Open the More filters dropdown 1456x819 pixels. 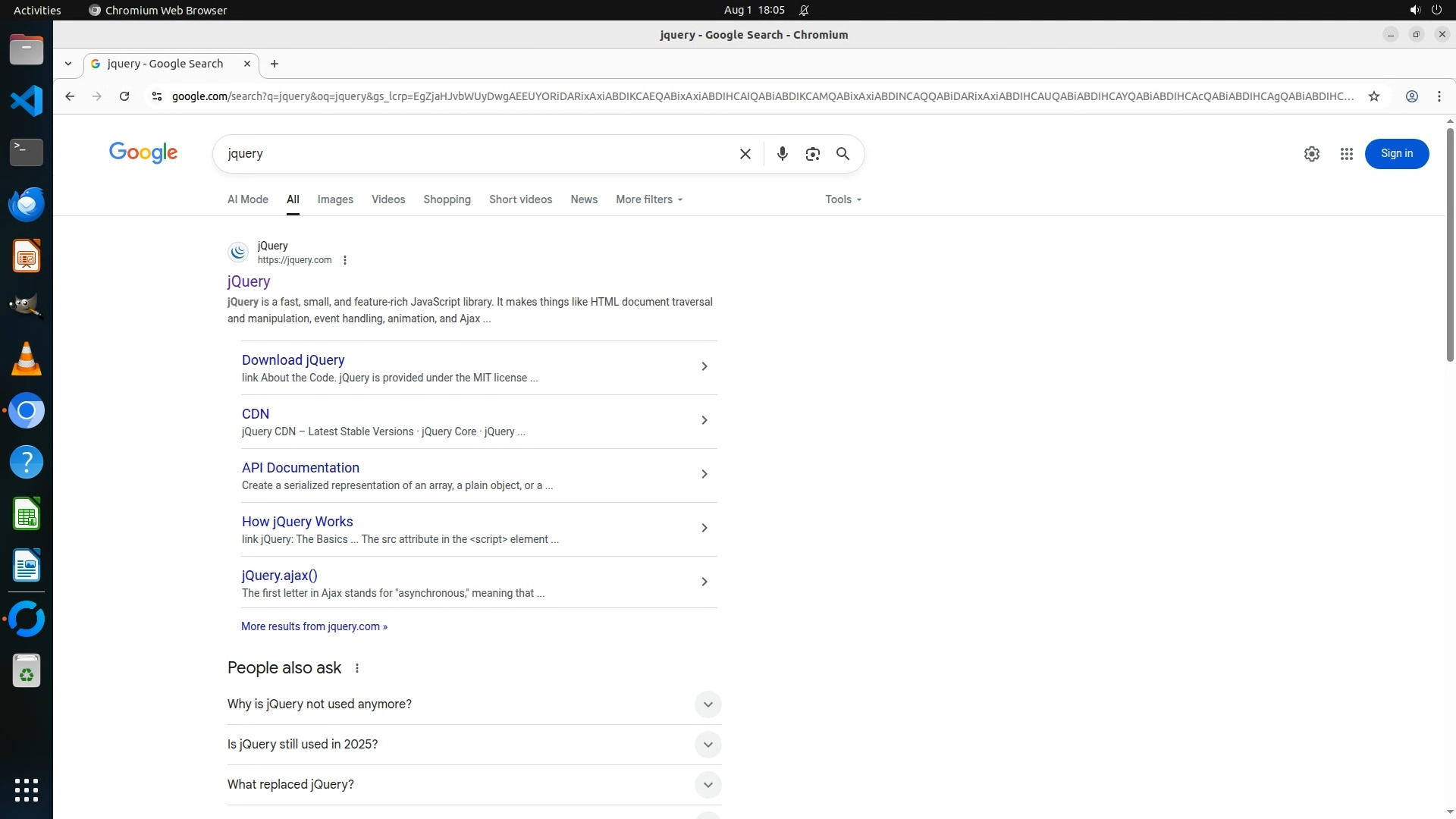tap(648, 199)
